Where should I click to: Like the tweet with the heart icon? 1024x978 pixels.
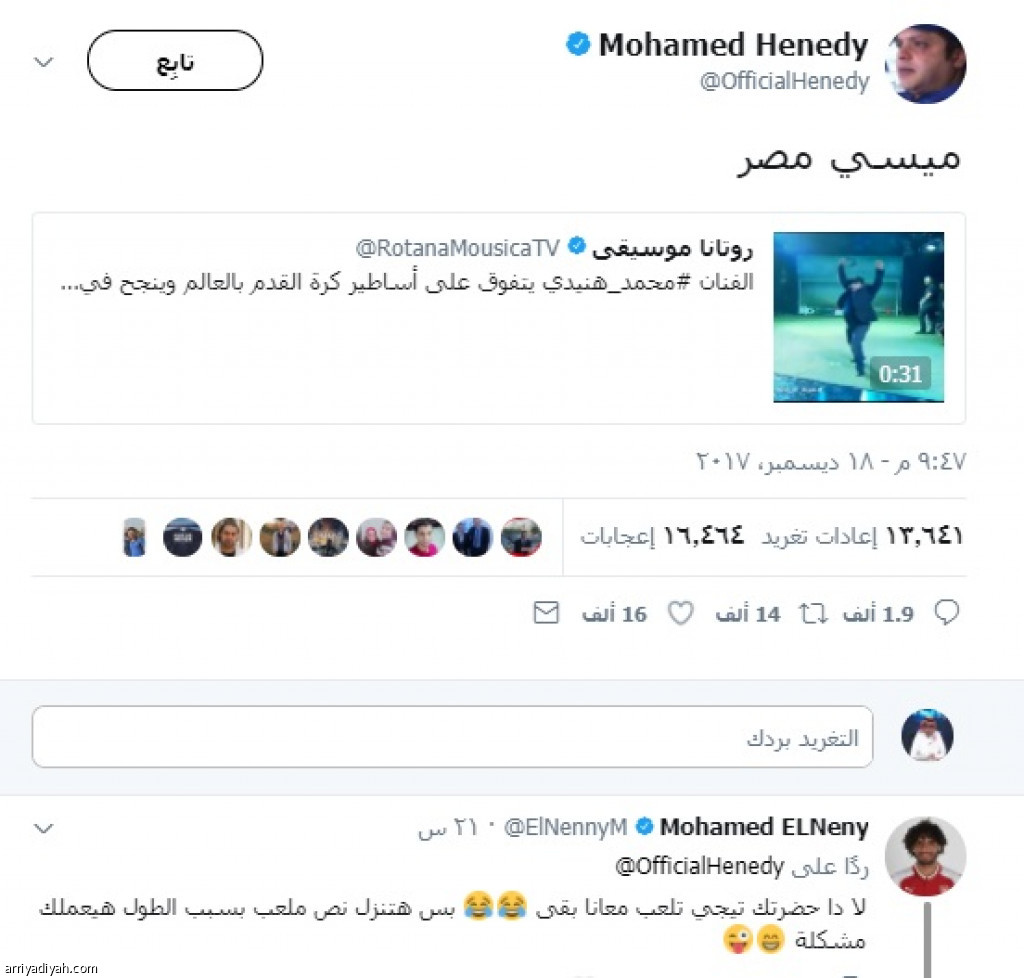point(680,613)
